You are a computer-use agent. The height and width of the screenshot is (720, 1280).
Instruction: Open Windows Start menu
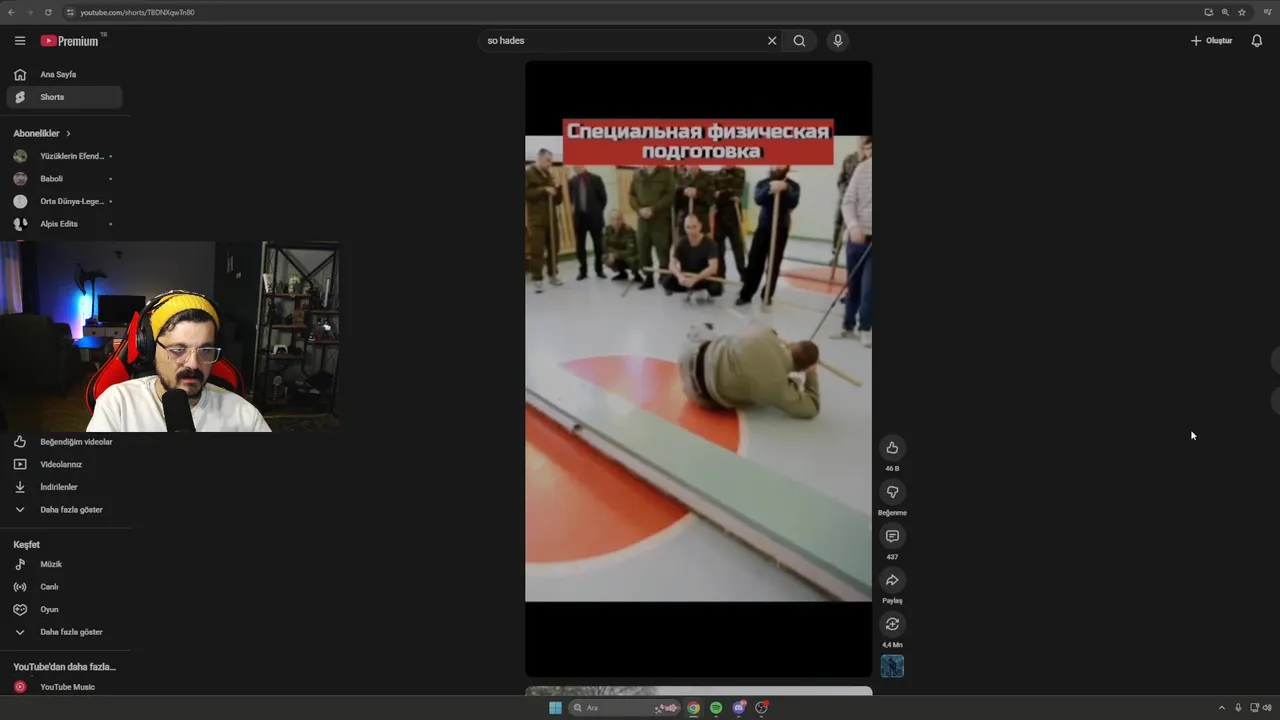[x=555, y=708]
